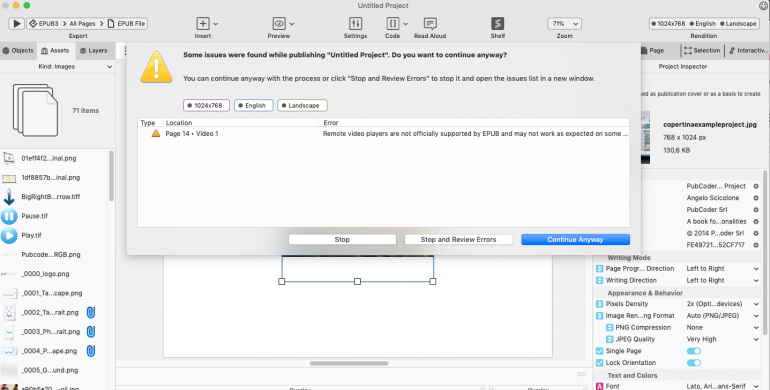Uncheck the Lock Orientation checkbox
The height and width of the screenshot is (390, 770).
[600, 363]
